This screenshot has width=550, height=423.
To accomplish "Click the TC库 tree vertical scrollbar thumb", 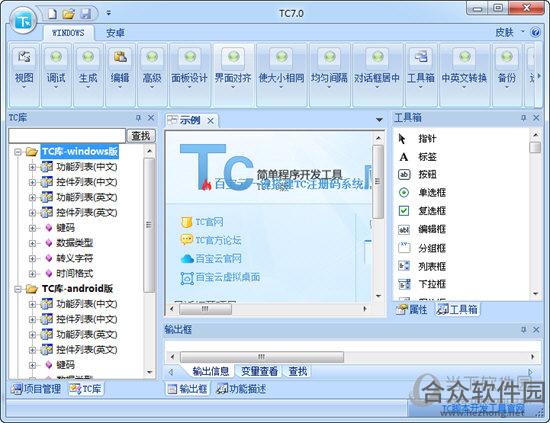I will click(149, 224).
